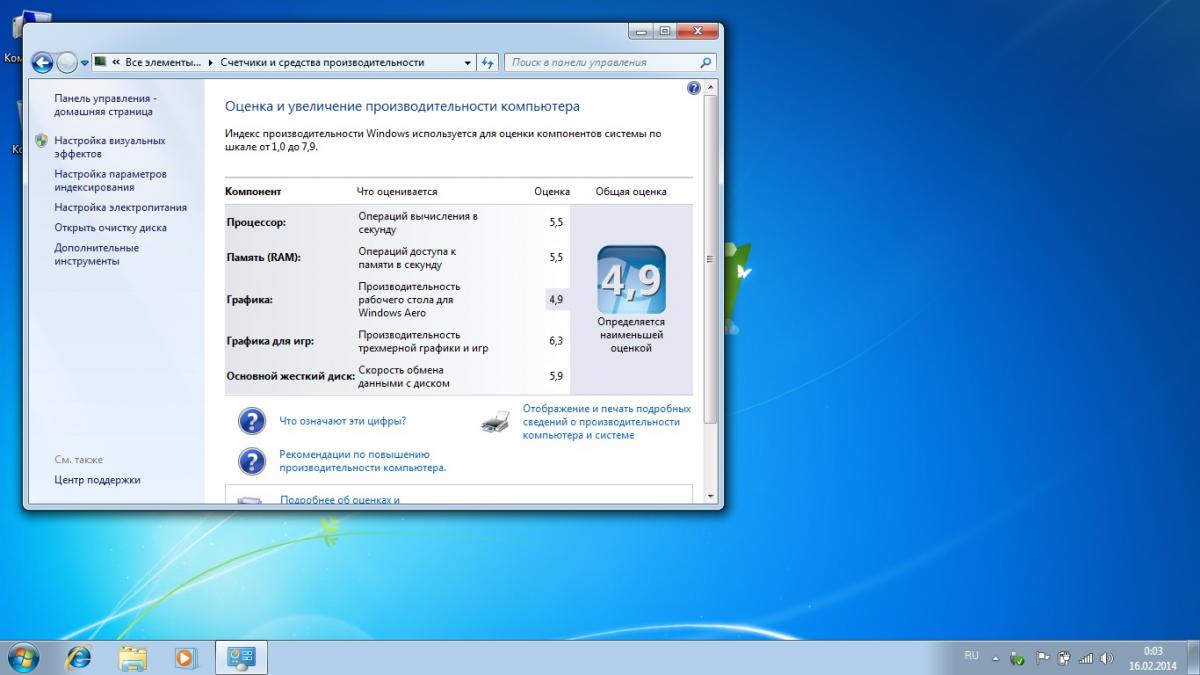Open «Настройка параметров индексирования»
The image size is (1200, 675).
110,180
